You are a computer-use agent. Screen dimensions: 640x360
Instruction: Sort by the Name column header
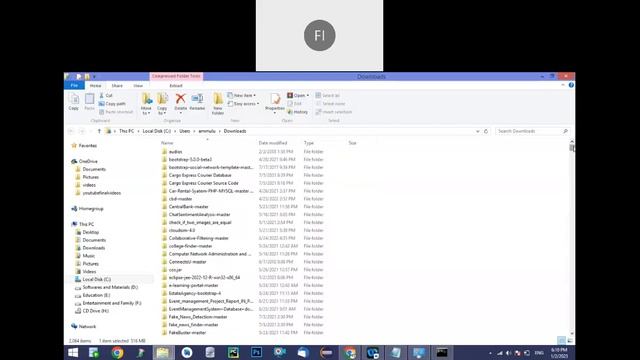point(167,143)
